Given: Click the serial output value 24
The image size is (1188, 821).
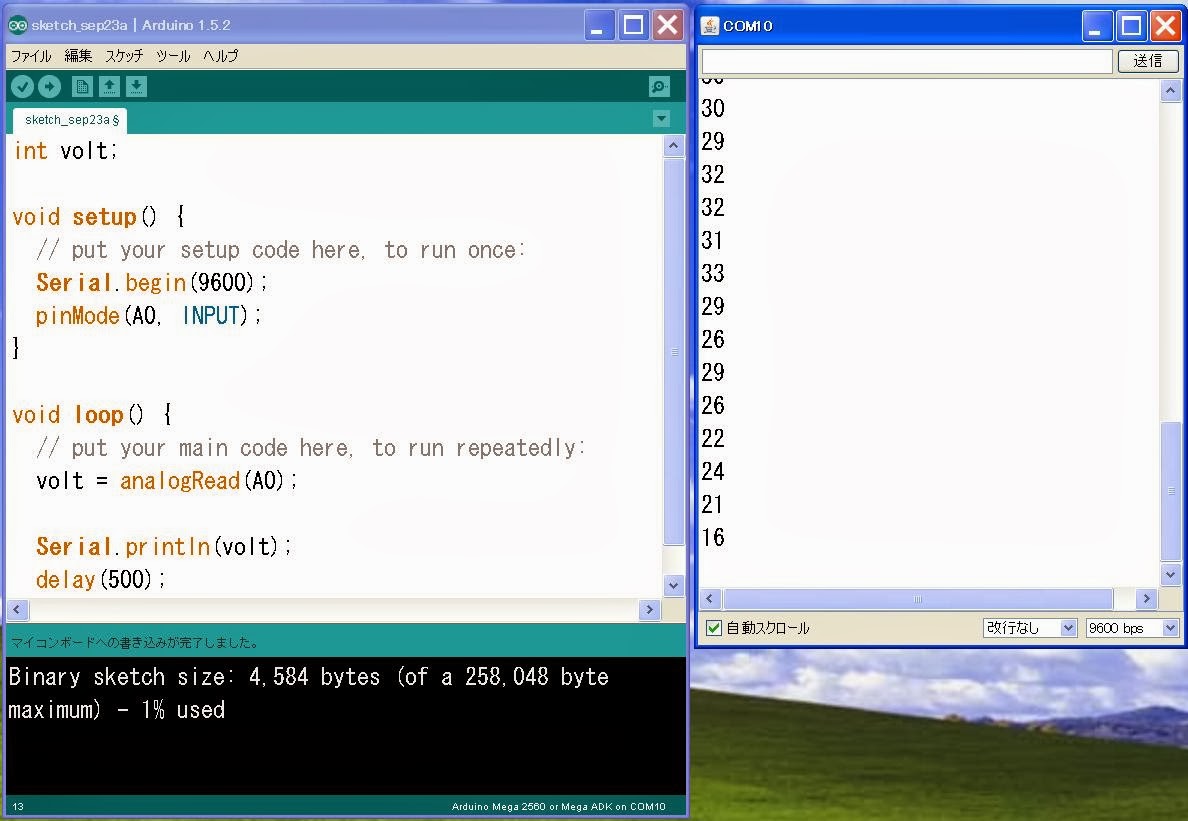Looking at the screenshot, I should pyautogui.click(x=713, y=472).
